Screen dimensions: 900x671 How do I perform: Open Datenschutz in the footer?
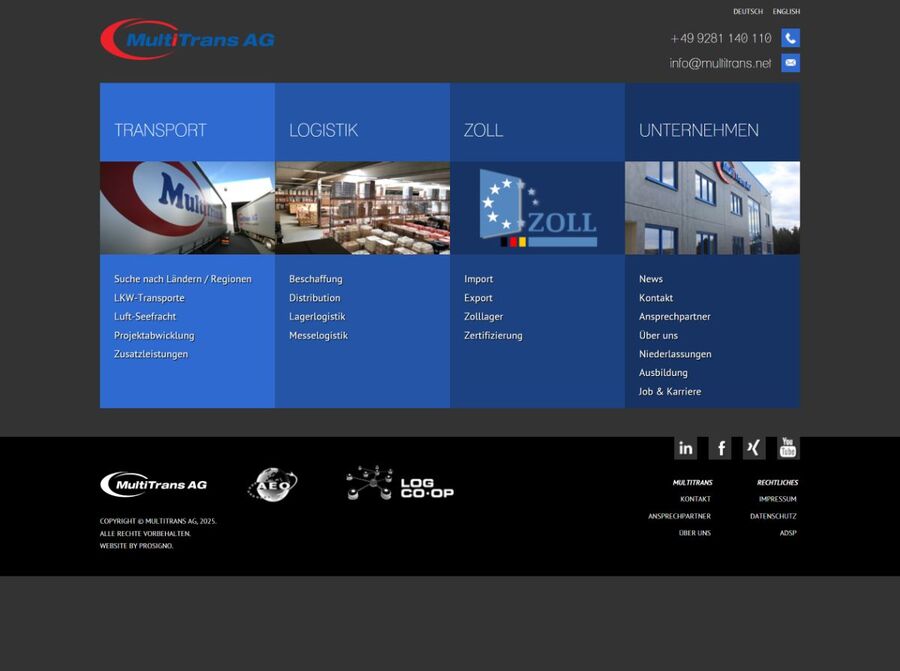(x=773, y=516)
